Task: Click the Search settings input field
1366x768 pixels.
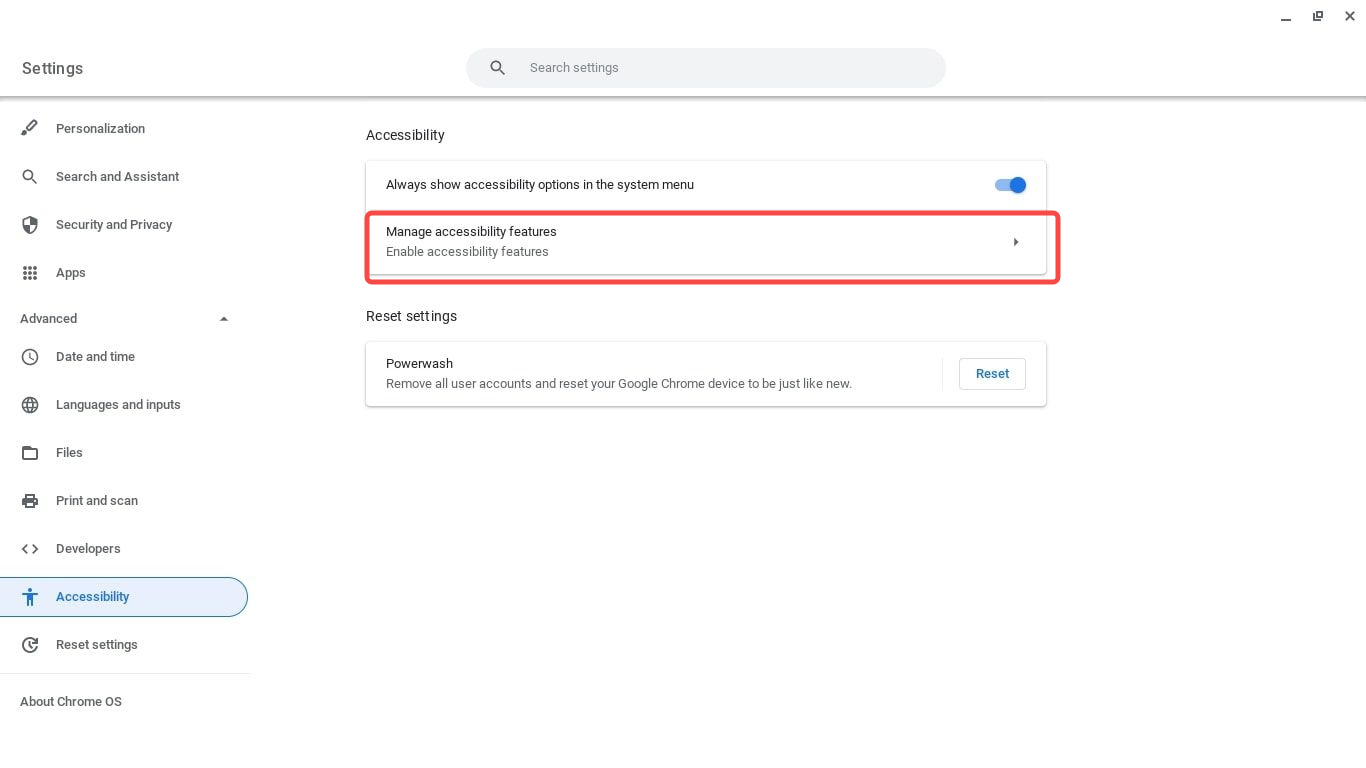Action: [x=706, y=67]
